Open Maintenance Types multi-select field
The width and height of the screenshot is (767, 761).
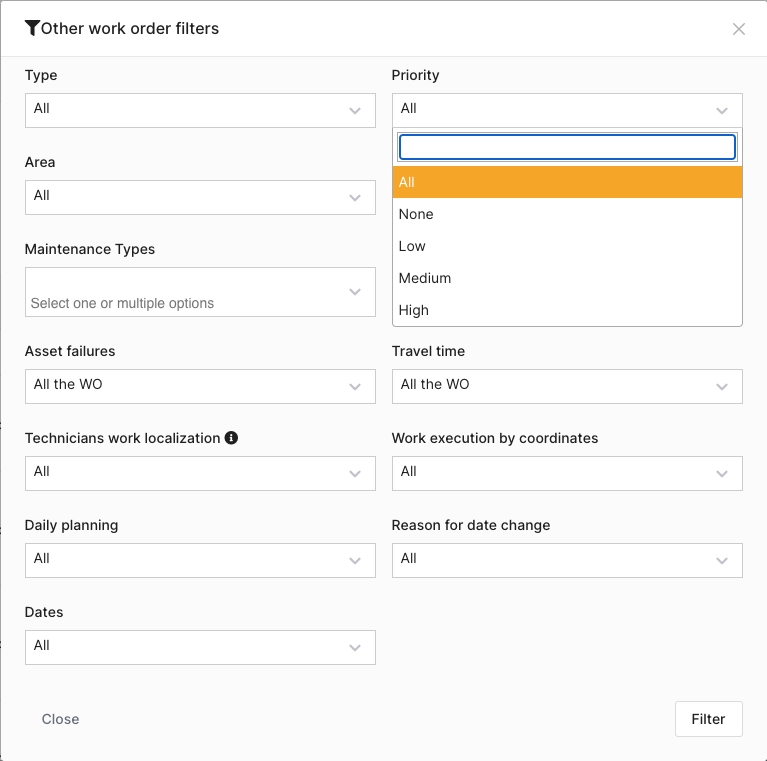[x=200, y=292]
